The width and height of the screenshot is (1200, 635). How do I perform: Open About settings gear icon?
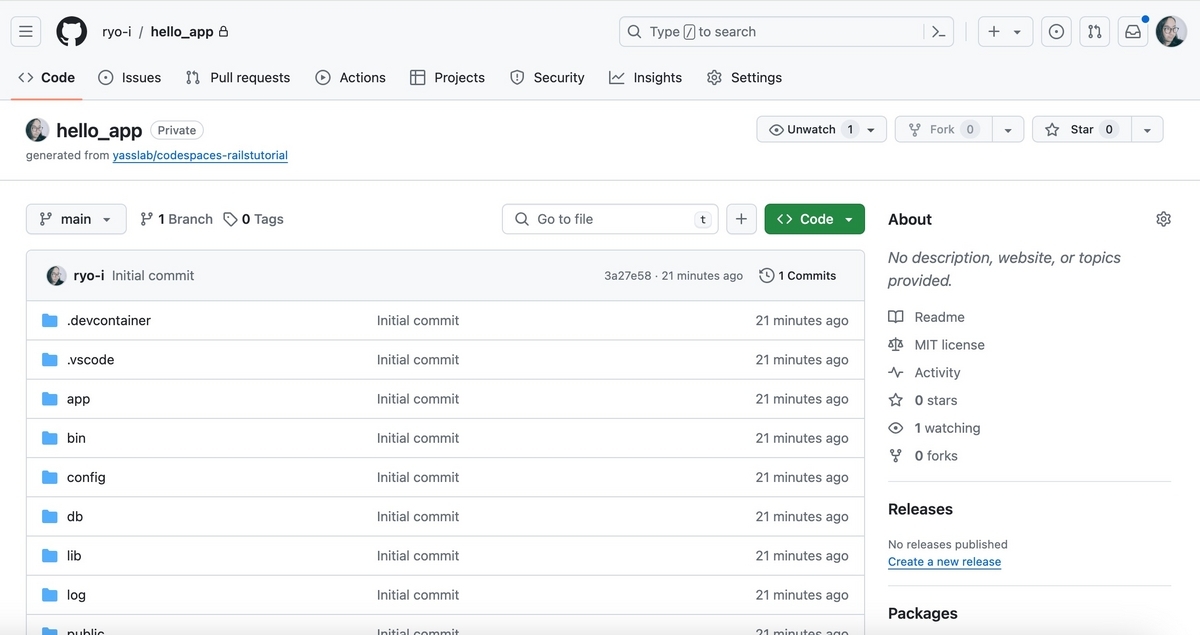1163,219
